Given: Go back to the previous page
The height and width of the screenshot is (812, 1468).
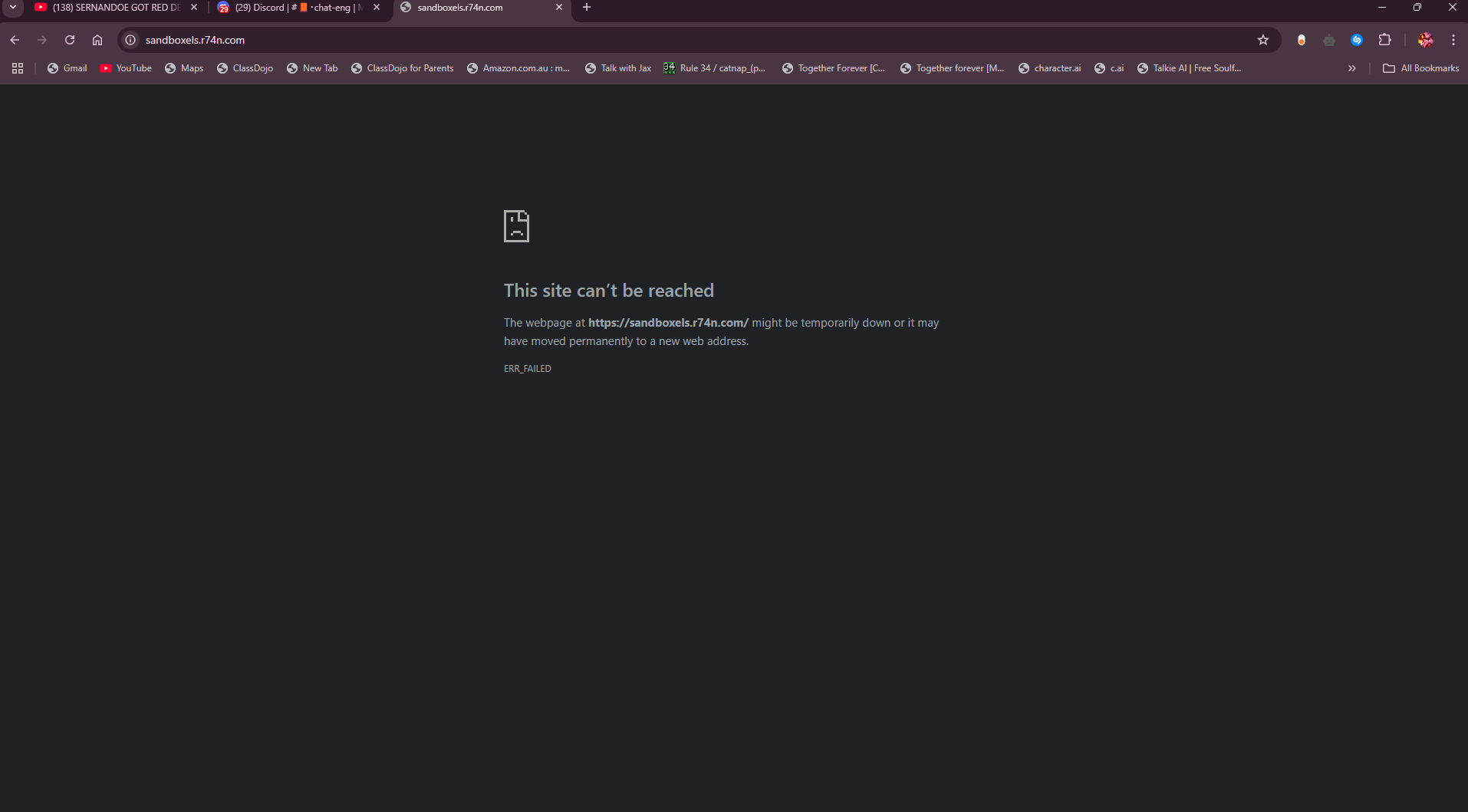Looking at the screenshot, I should coord(15,40).
